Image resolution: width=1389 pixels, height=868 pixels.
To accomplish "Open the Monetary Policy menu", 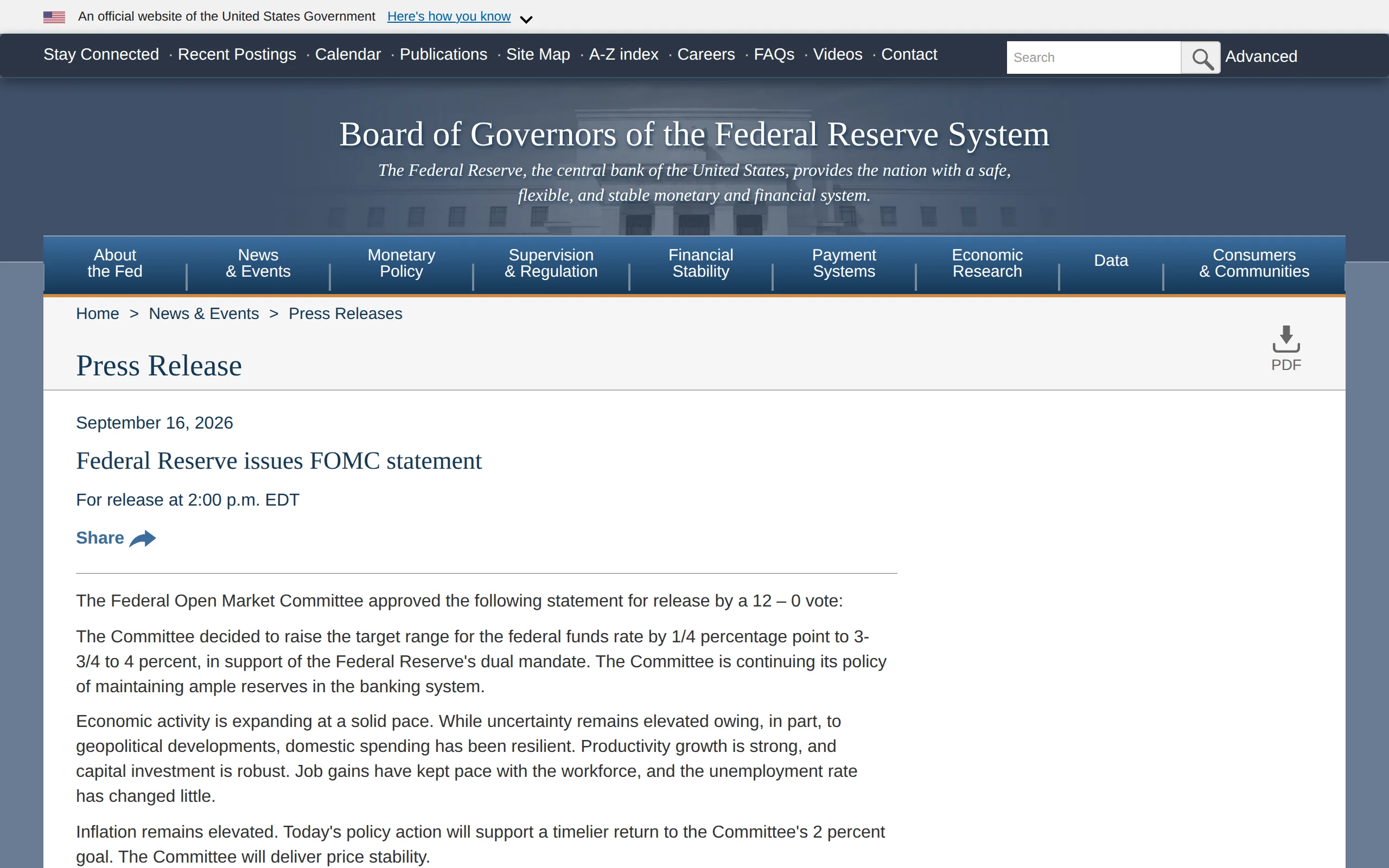I will [x=401, y=264].
